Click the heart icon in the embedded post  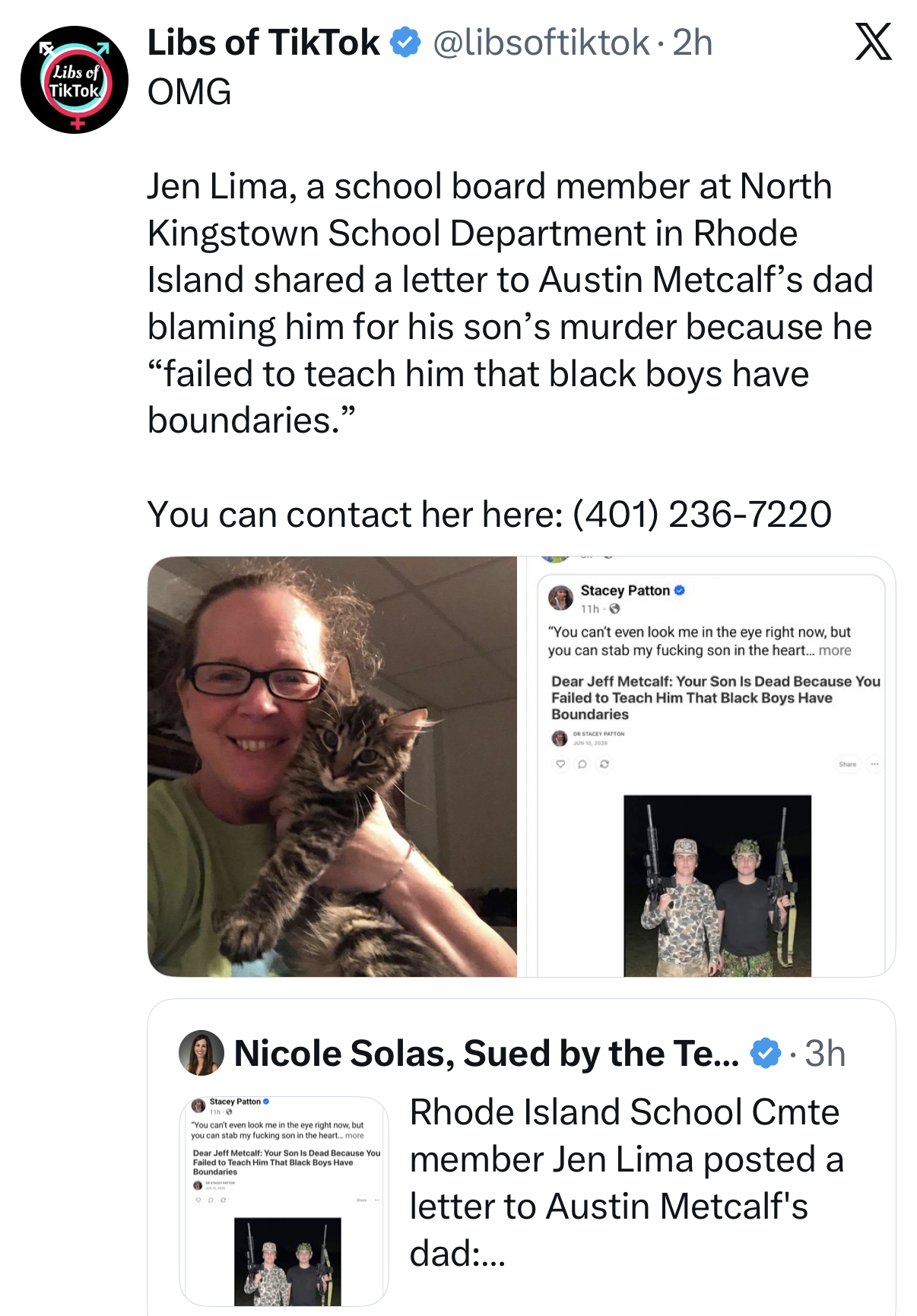(560, 764)
